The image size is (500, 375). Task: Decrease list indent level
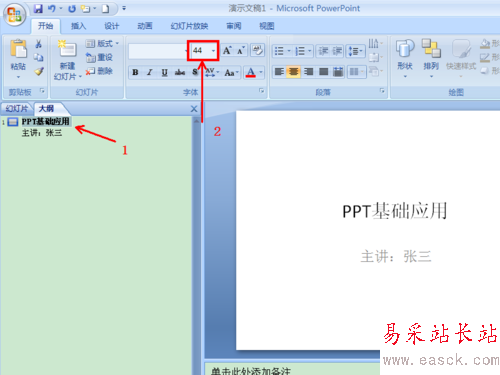coord(323,51)
